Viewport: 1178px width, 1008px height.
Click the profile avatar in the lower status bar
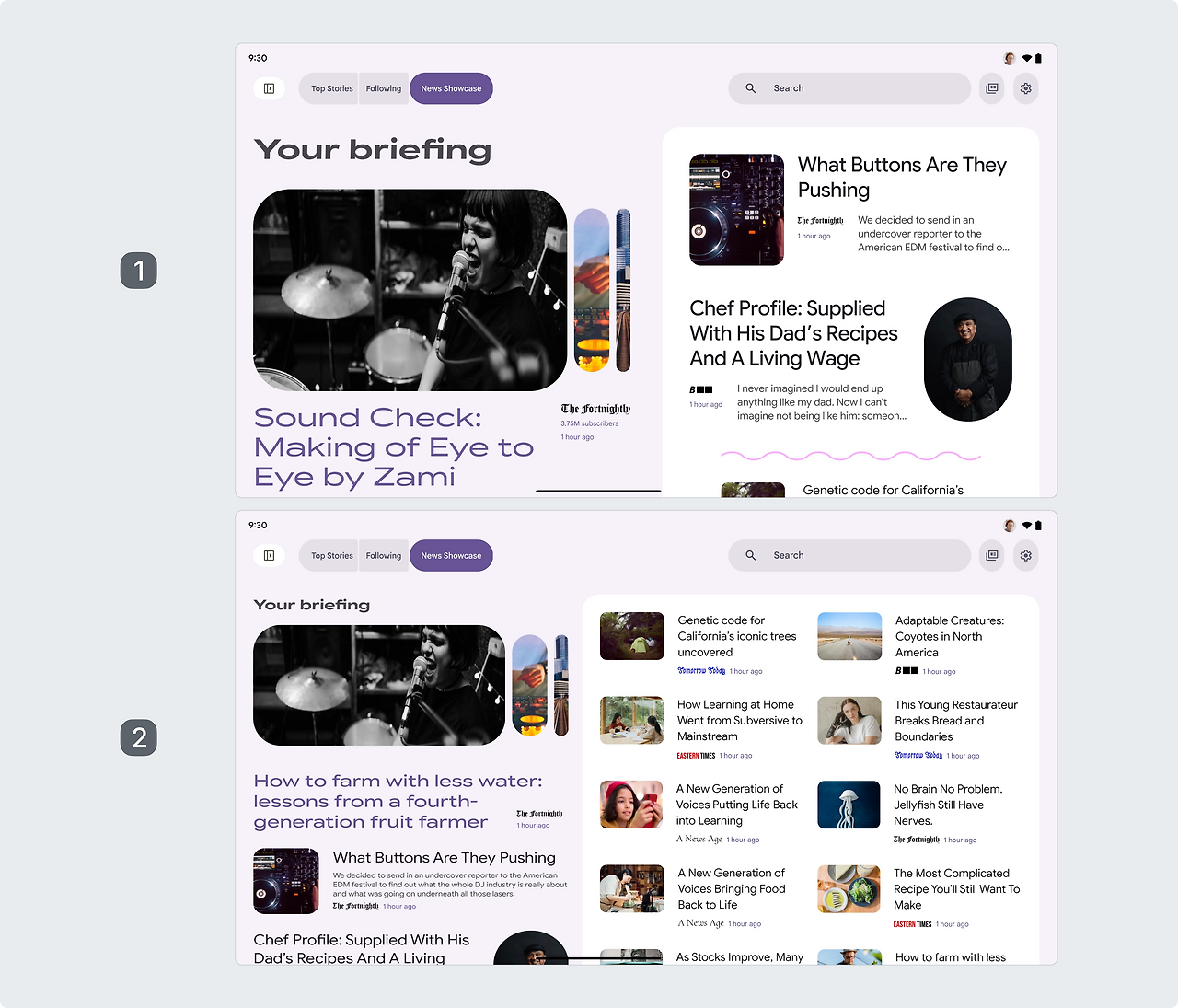[x=1010, y=526]
